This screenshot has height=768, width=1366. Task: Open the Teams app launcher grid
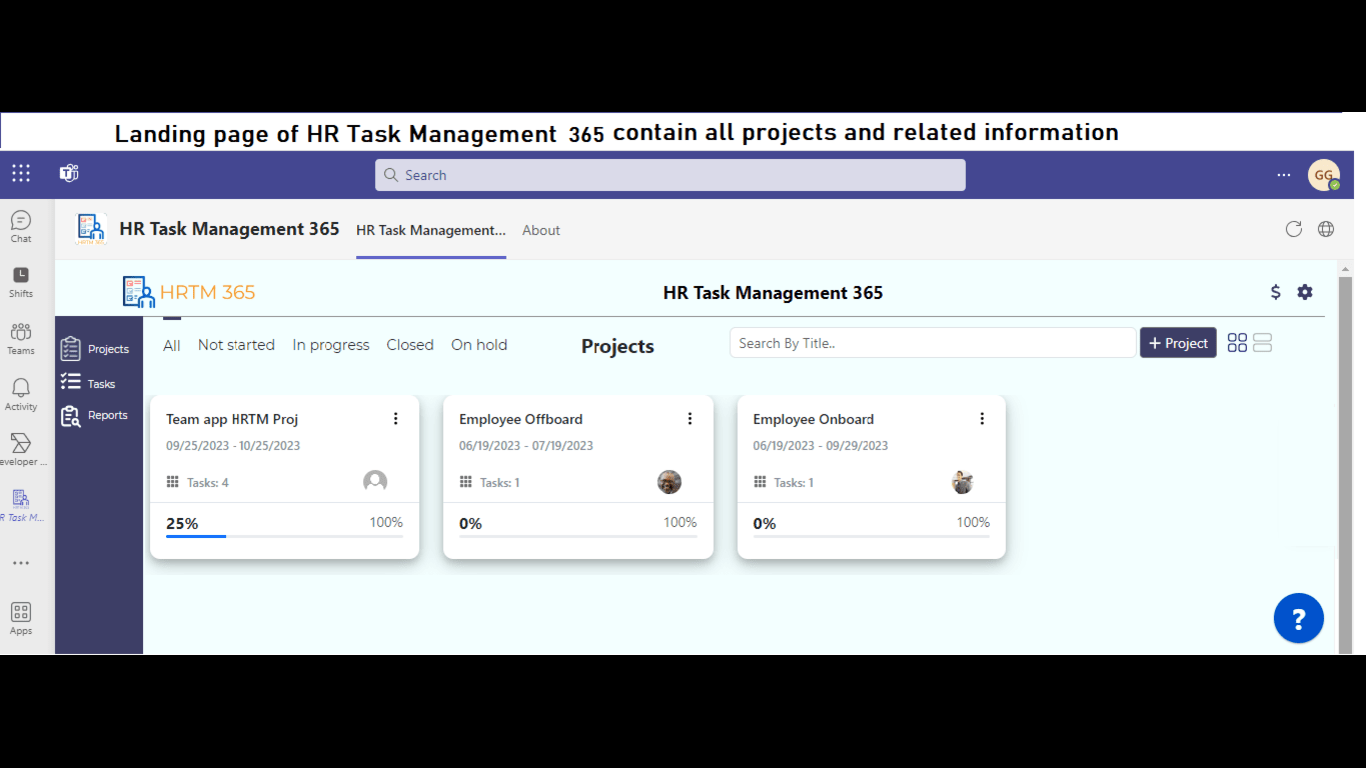[x=21, y=173]
